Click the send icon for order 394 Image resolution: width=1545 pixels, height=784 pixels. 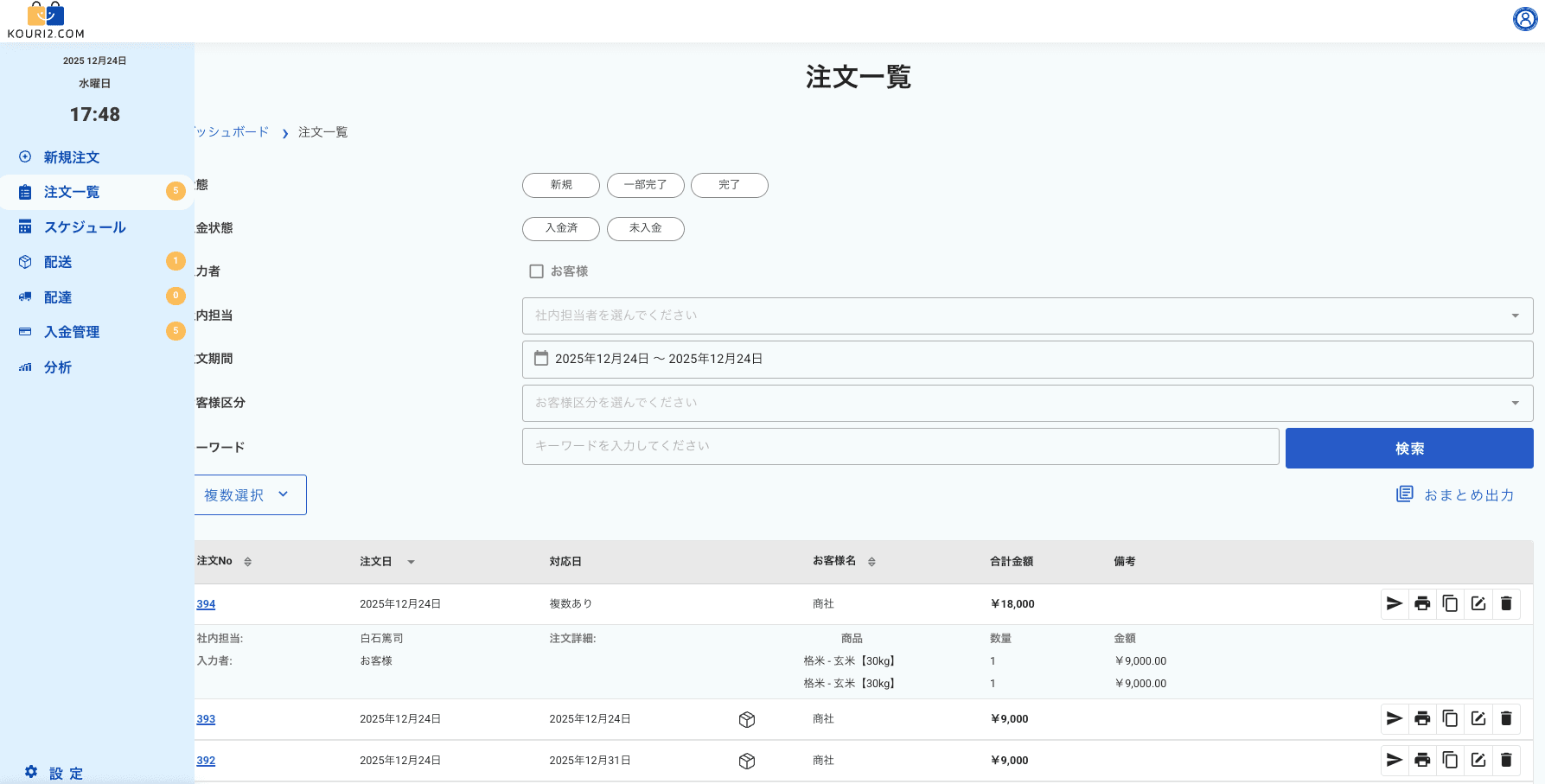click(x=1394, y=603)
